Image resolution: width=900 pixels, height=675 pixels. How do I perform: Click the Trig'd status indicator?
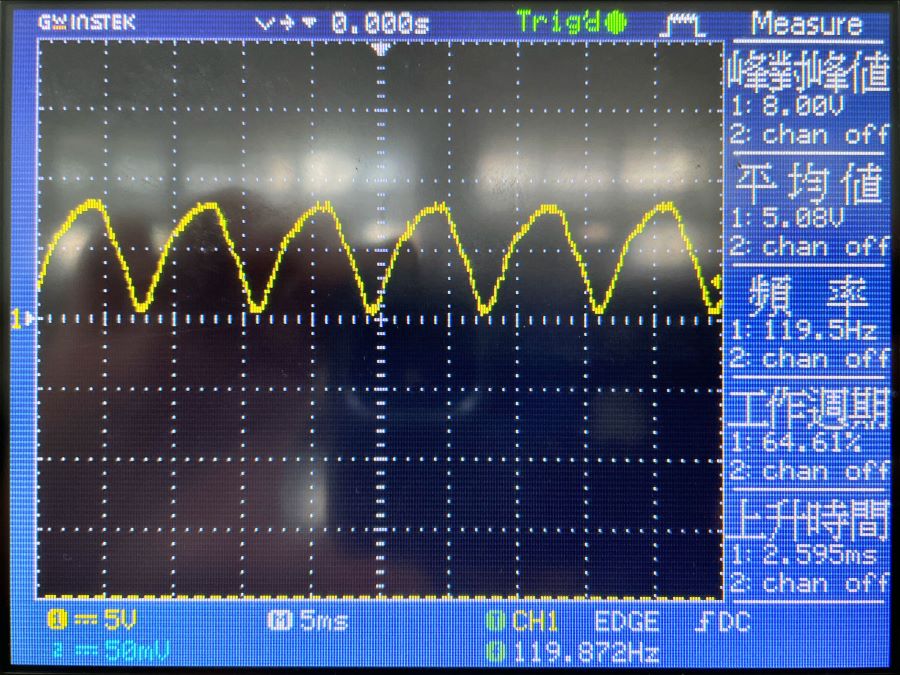click(571, 21)
